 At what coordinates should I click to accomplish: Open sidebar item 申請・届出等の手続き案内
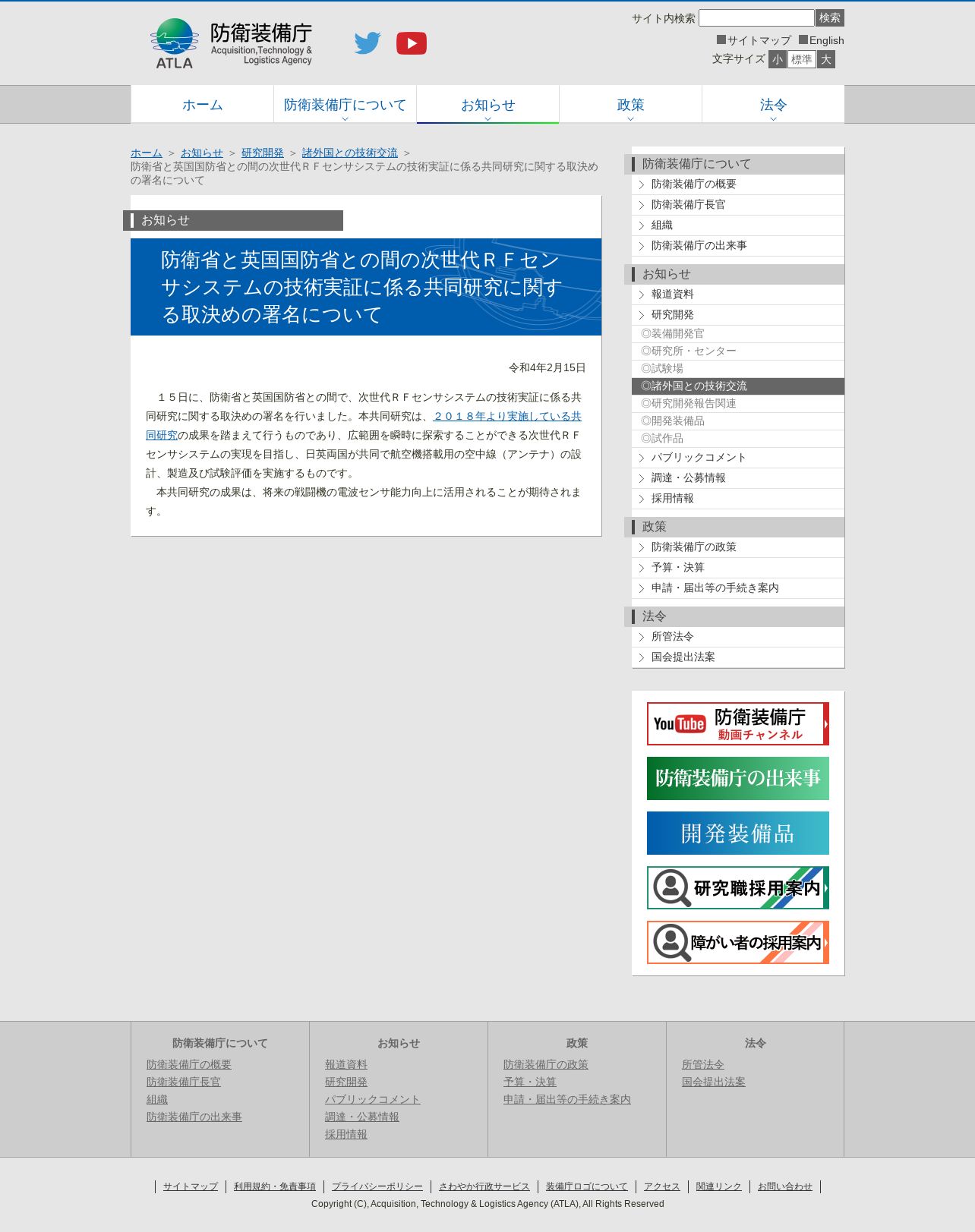pyautogui.click(x=738, y=588)
